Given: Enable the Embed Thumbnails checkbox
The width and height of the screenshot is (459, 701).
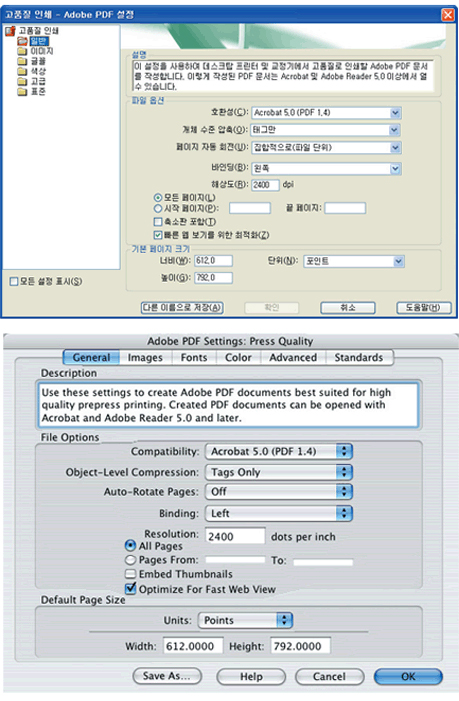Looking at the screenshot, I should click(131, 574).
